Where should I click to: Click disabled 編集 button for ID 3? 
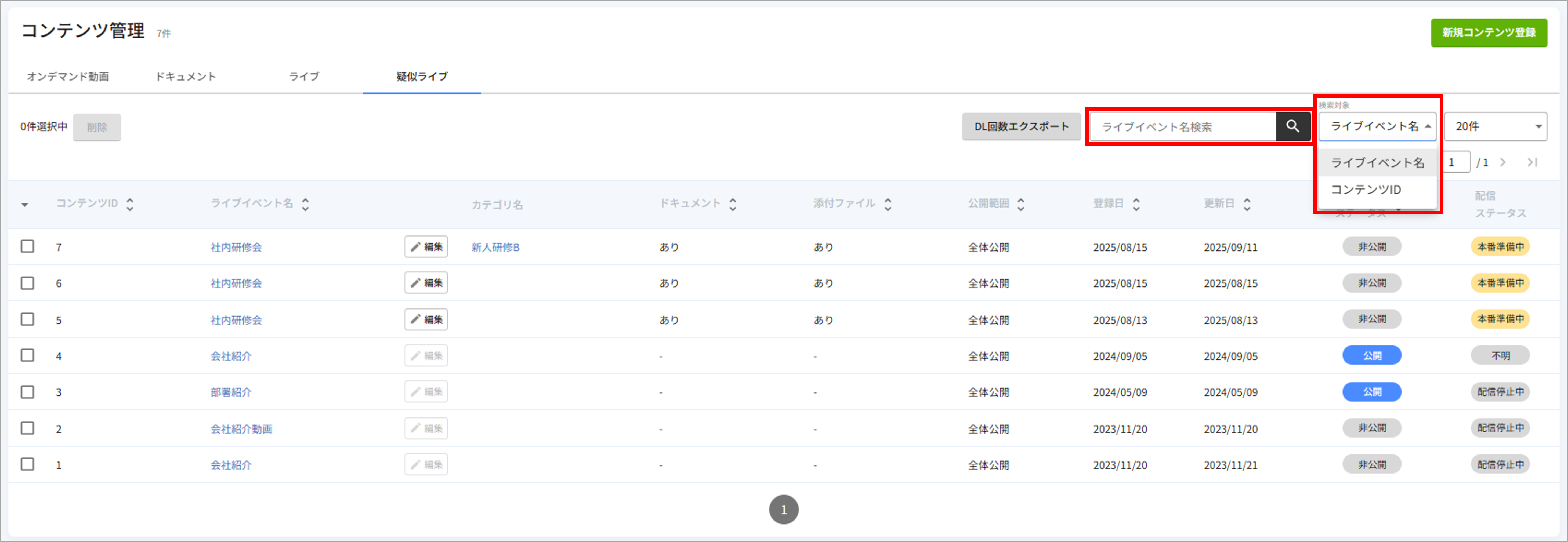tap(426, 392)
